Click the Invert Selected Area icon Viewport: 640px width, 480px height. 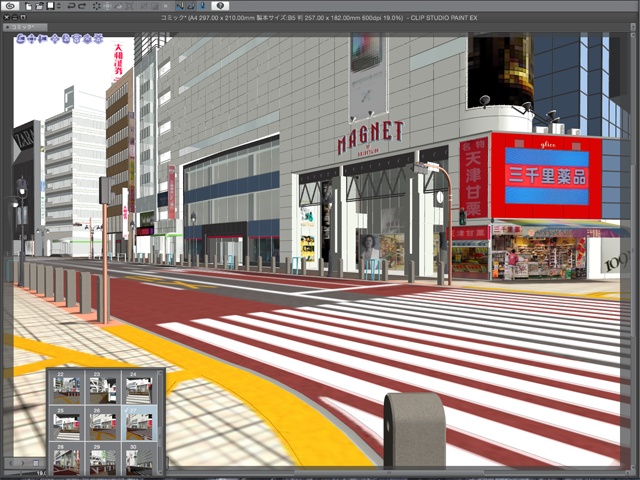coord(155,6)
